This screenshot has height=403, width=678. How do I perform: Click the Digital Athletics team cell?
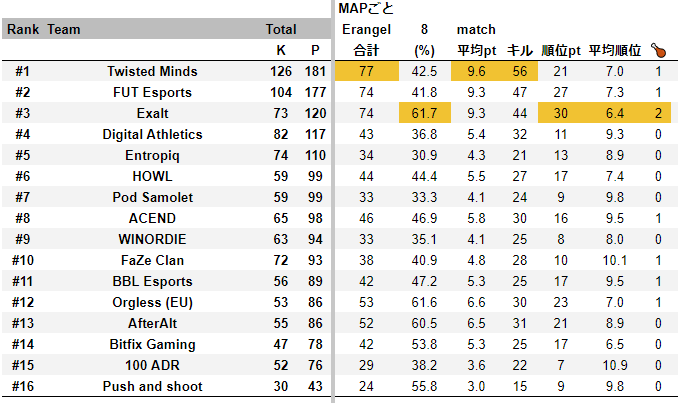(x=152, y=135)
